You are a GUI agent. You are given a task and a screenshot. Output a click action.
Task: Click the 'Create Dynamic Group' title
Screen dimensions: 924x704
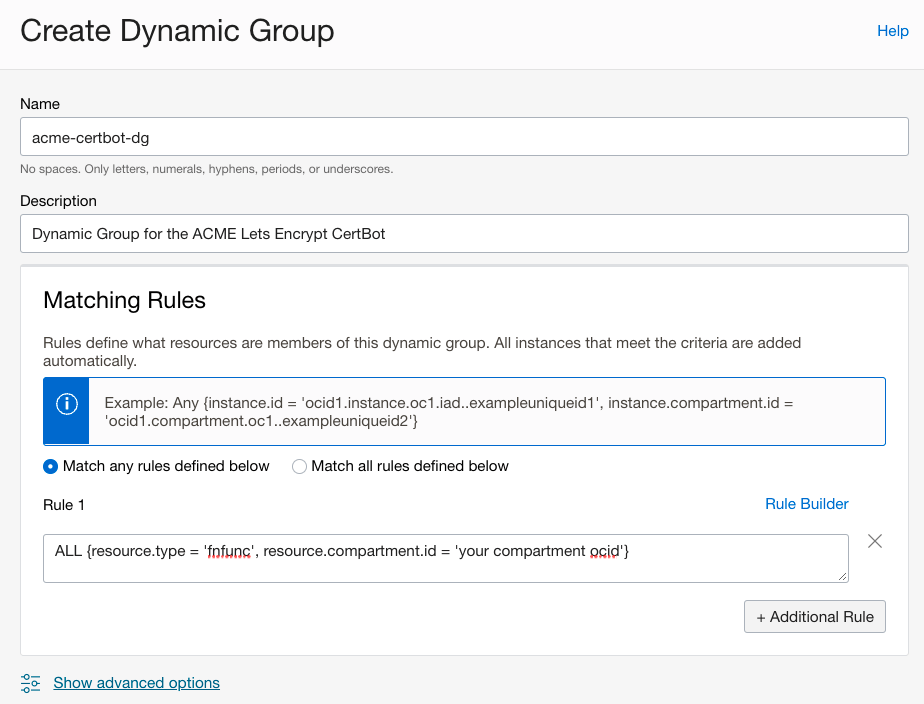tap(177, 31)
